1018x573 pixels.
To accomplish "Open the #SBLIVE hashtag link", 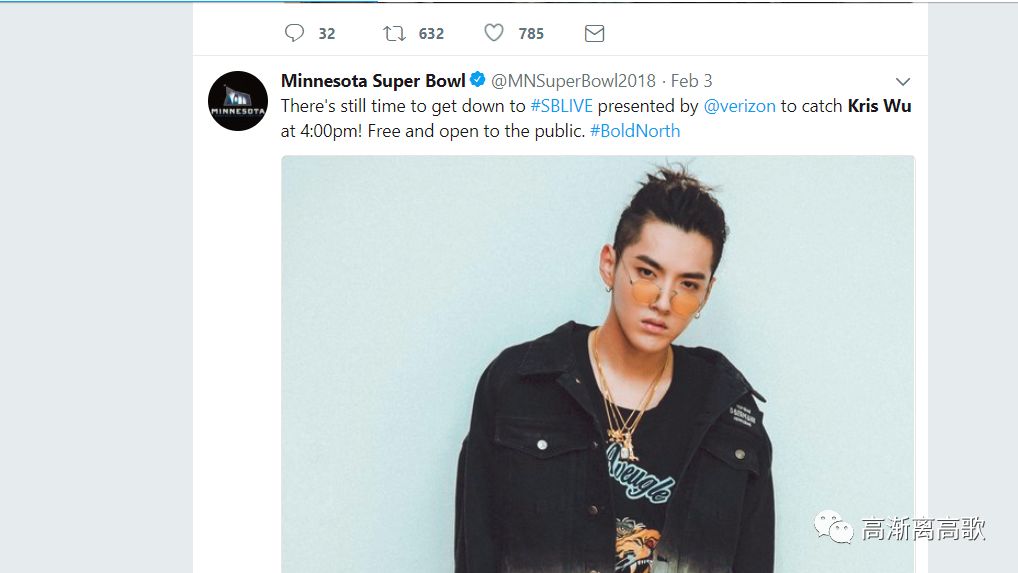I will [x=562, y=106].
